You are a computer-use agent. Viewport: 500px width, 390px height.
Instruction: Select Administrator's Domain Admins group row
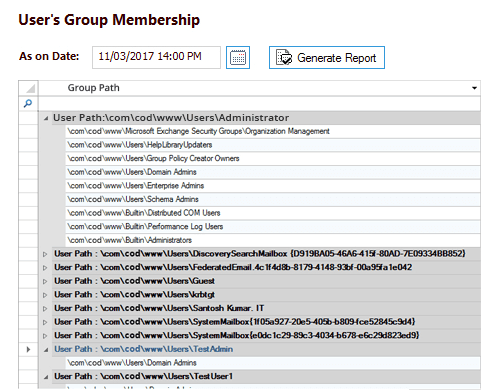[273, 172]
